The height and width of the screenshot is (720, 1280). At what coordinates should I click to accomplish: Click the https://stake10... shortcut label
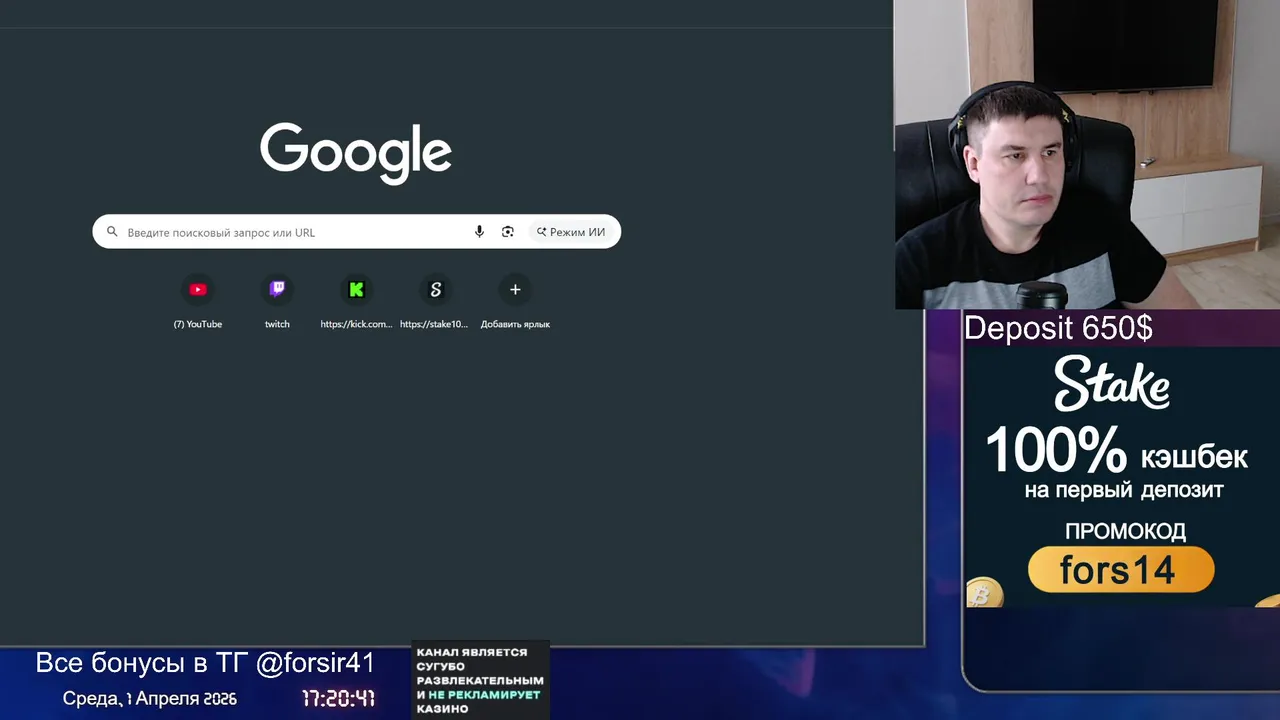pyautogui.click(x=434, y=324)
